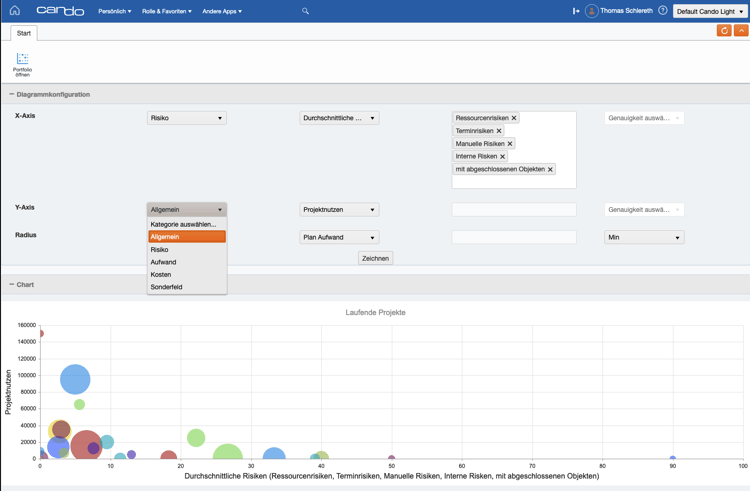The image size is (750, 491).
Task: Click the small purple bubble at risk 13
Action: (x=132, y=454)
